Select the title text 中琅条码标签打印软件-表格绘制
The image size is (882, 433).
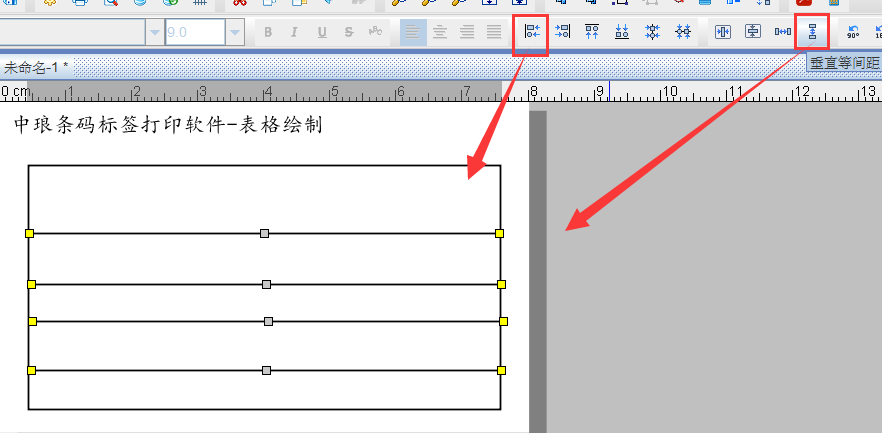pos(167,126)
